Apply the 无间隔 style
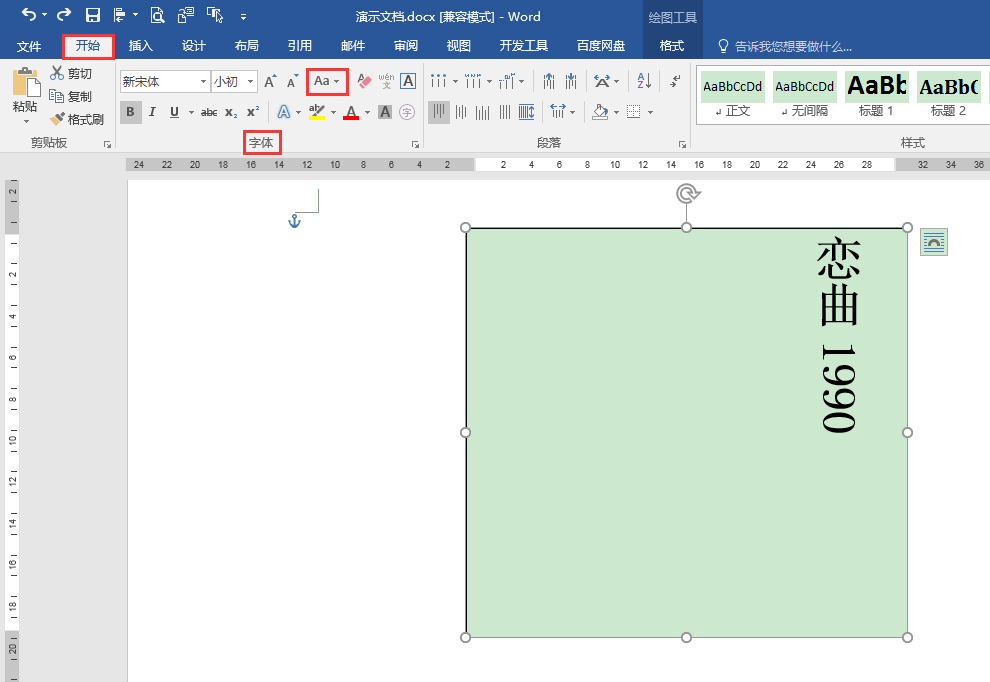990x682 pixels. click(804, 95)
